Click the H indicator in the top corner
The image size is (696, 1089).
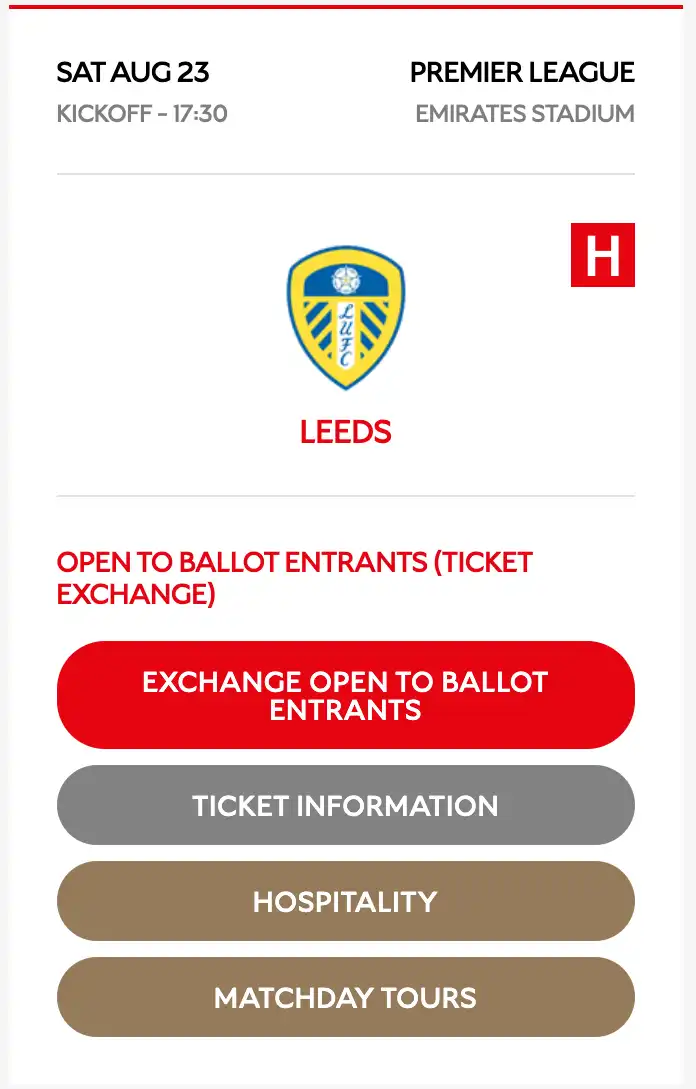pos(601,253)
